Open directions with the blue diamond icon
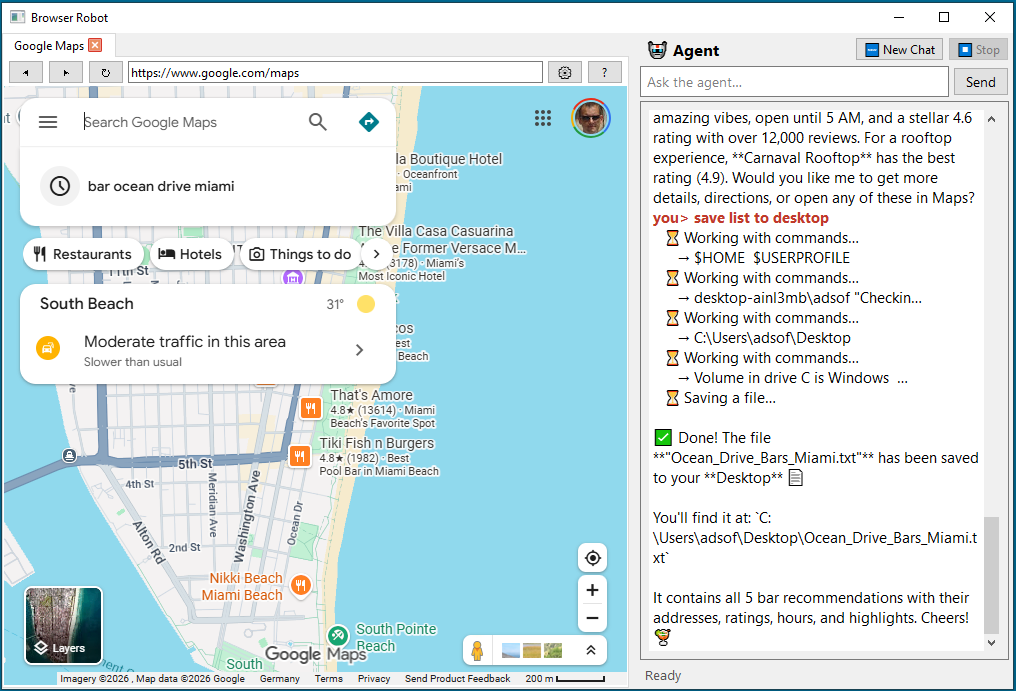The width and height of the screenshot is (1016, 691). click(369, 122)
